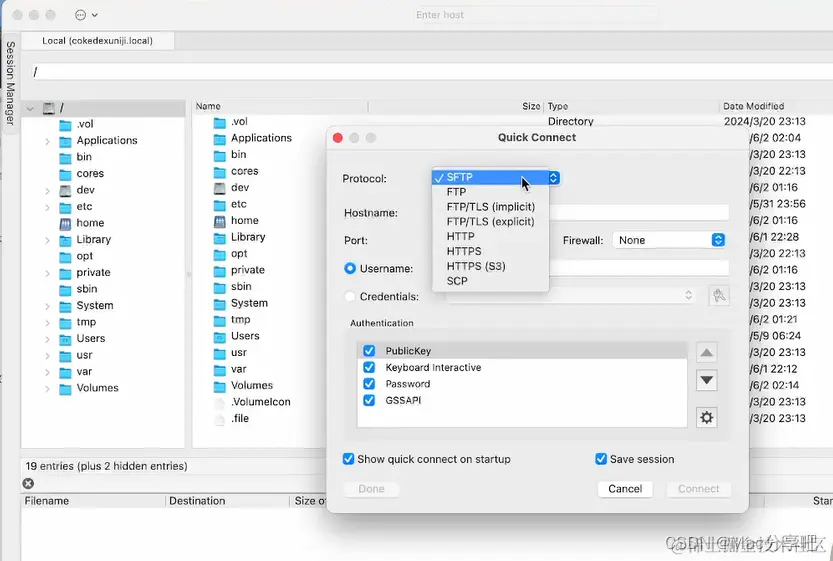The width and height of the screenshot is (833, 561).
Task: Expand the Library folder in tree
Action: coord(47,240)
